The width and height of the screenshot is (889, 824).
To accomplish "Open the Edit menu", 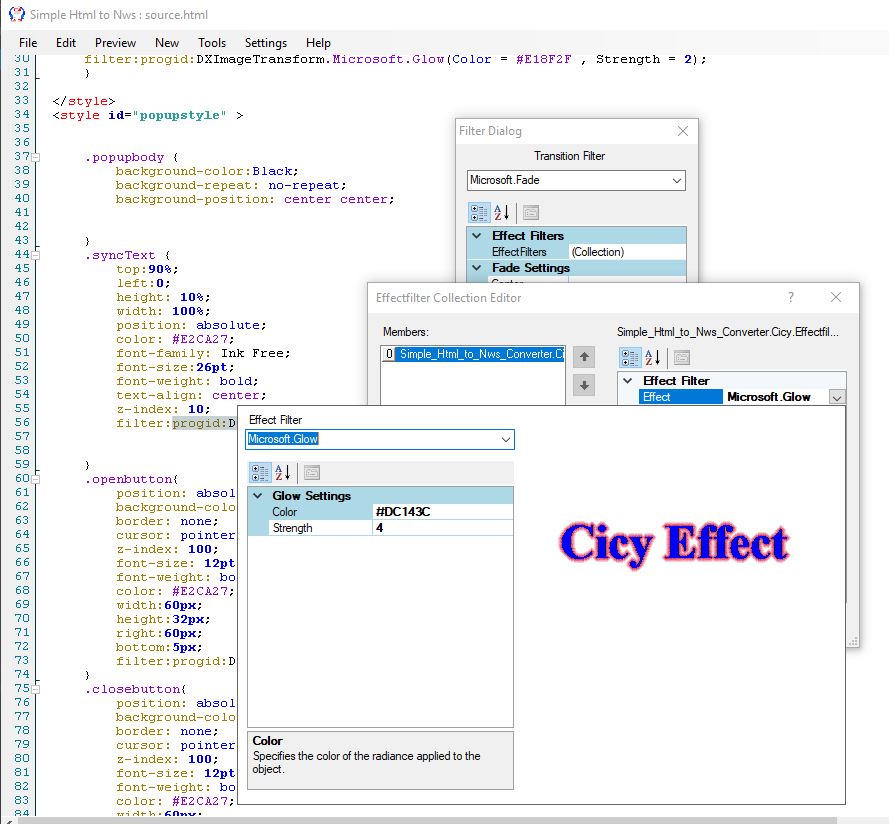I will (x=66, y=43).
